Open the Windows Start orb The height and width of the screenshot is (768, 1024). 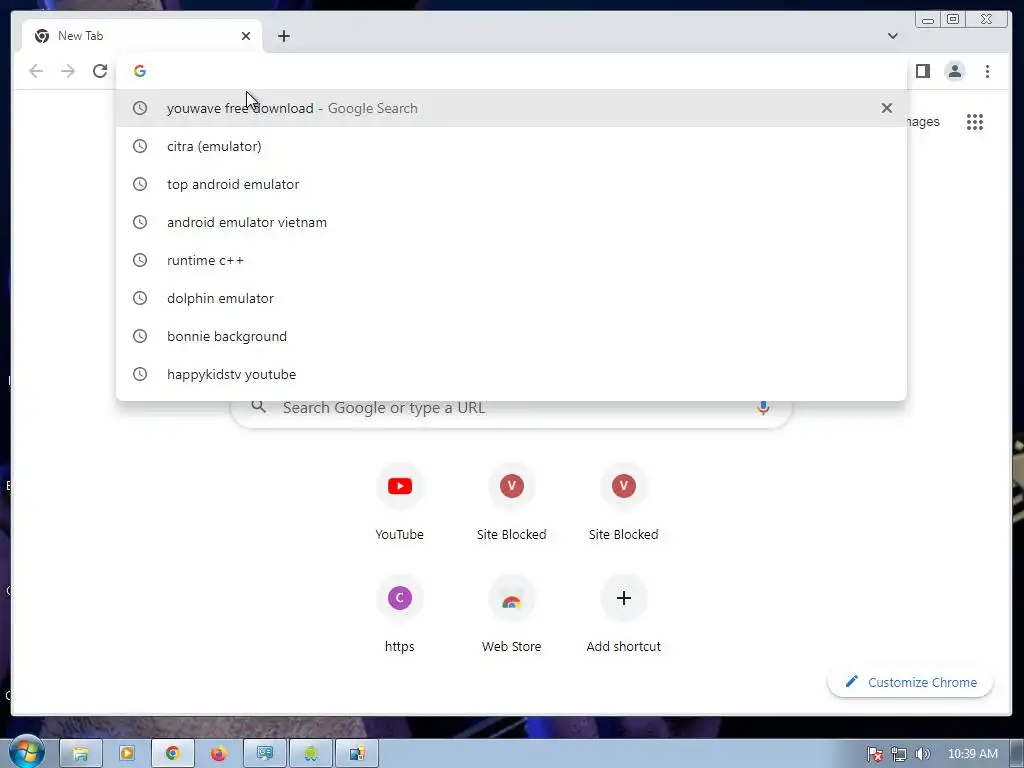pos(26,753)
